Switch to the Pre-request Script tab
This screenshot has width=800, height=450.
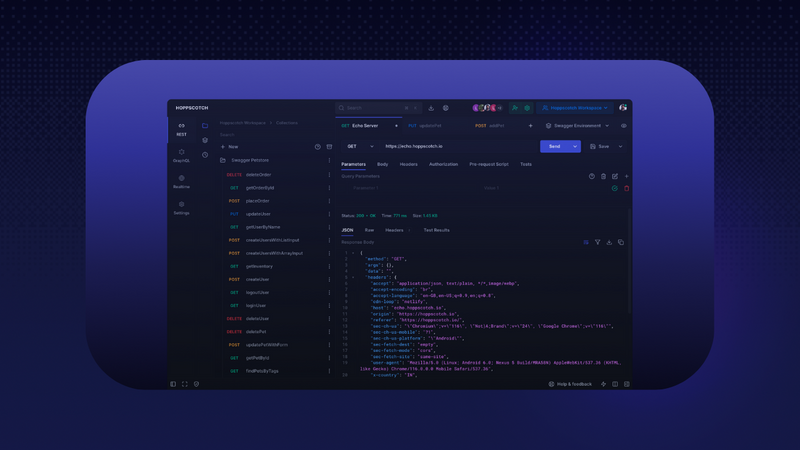489,164
